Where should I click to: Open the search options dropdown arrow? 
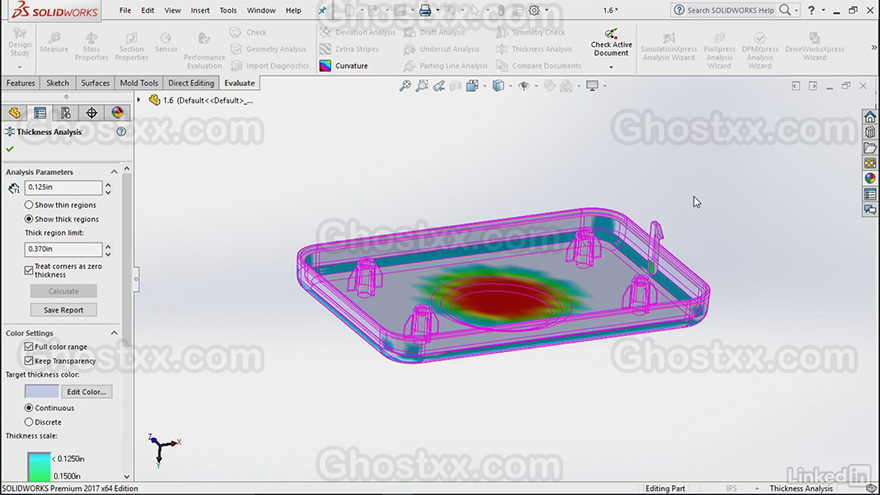pyautogui.click(x=796, y=10)
